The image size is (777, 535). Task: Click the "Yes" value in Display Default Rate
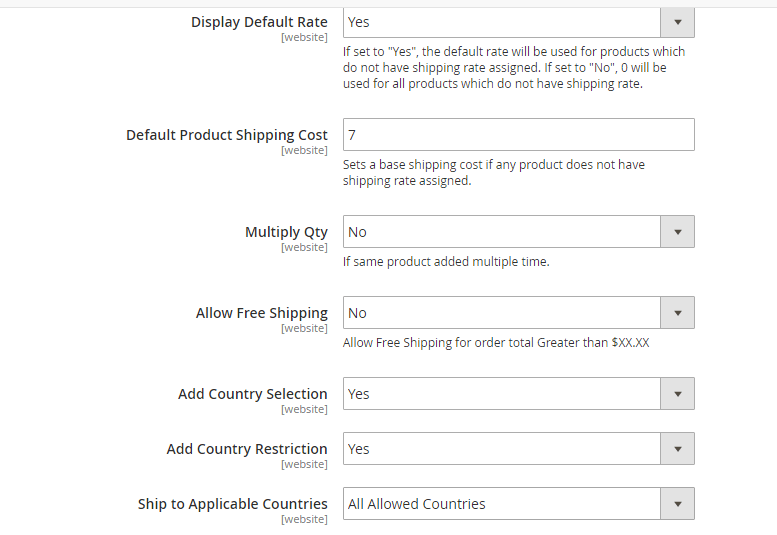[x=359, y=22]
